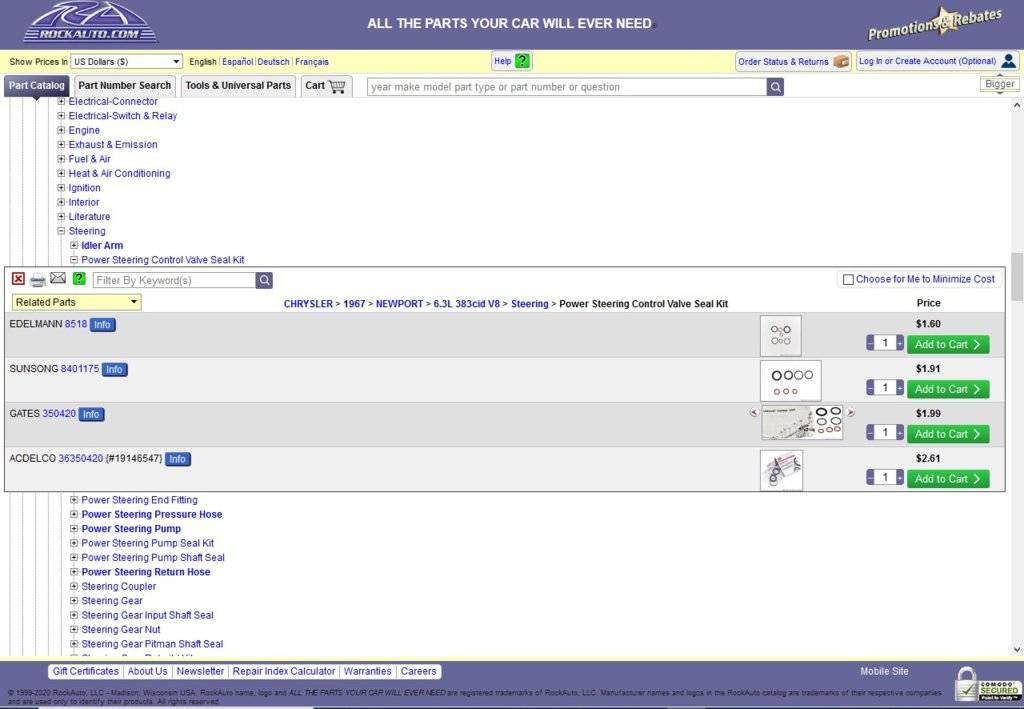Click the Edelmann seal kit thumbnail
1024x709 pixels.
(780, 336)
